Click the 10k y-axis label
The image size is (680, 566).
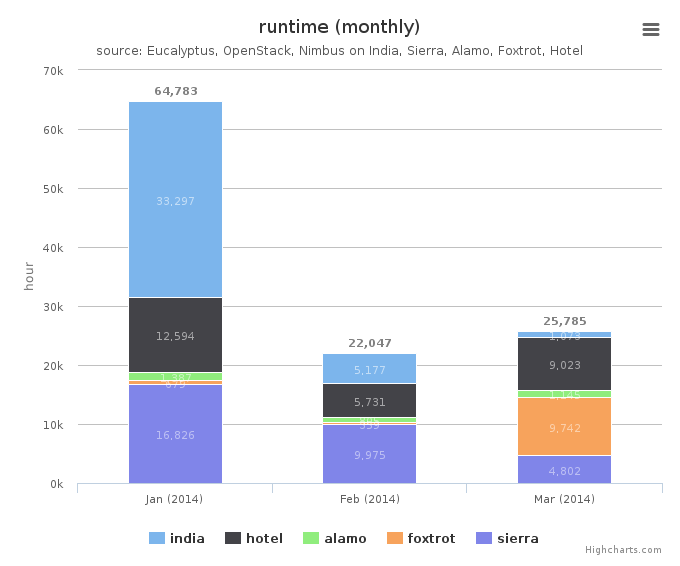tap(53, 425)
